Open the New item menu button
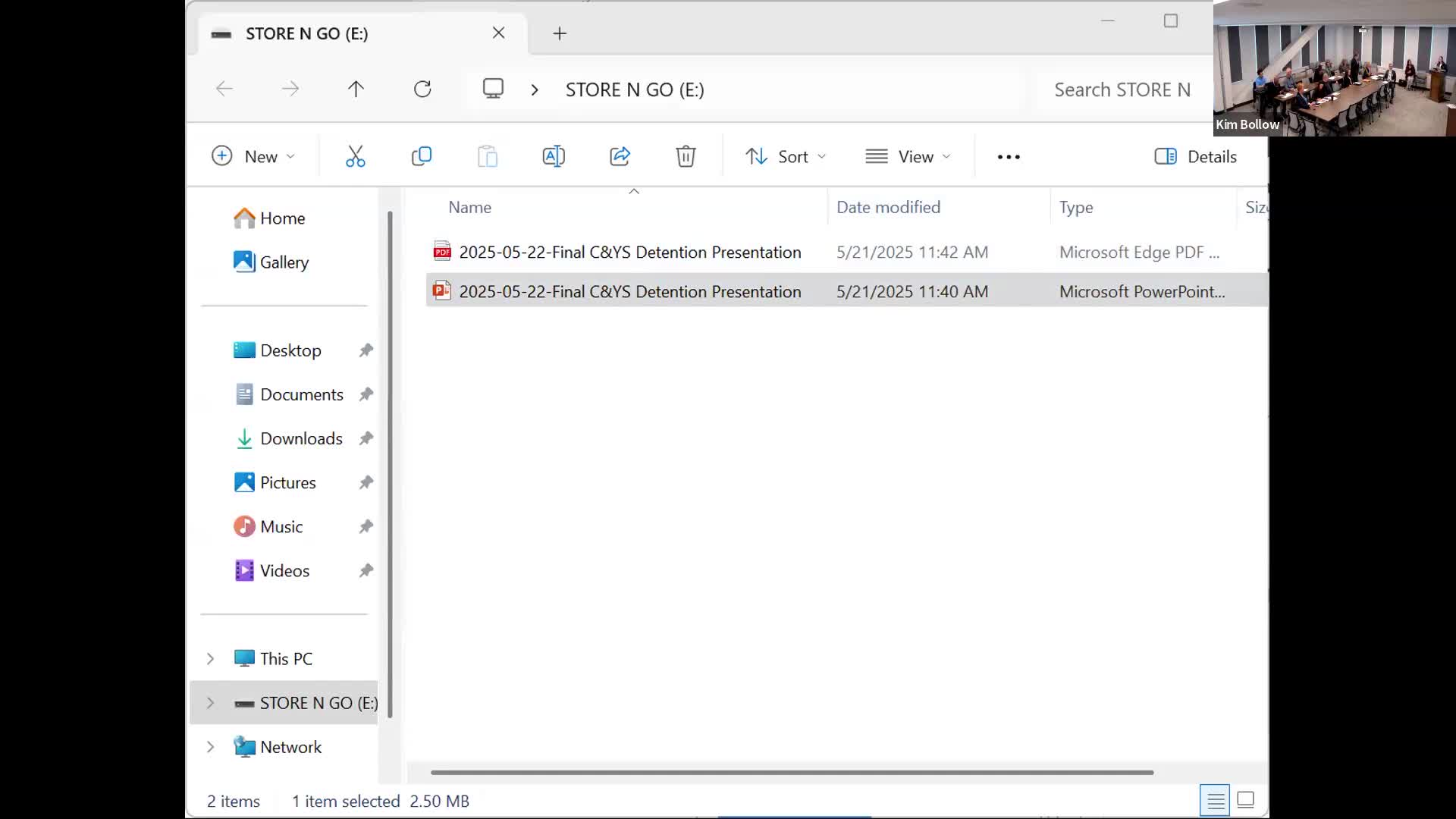 [253, 157]
